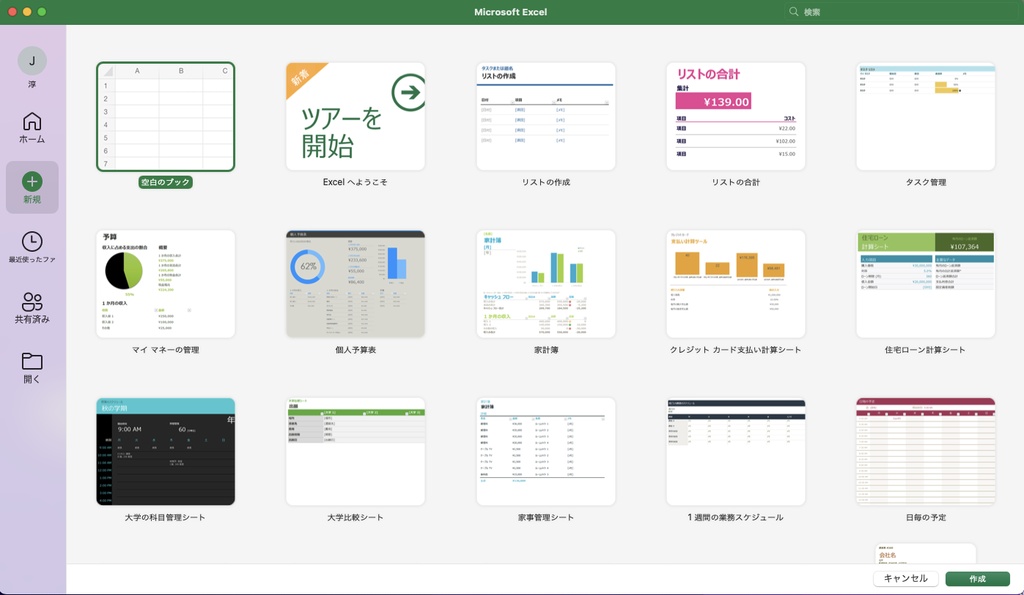Click the green zoom window button
The width and height of the screenshot is (1024, 595).
coord(42,12)
